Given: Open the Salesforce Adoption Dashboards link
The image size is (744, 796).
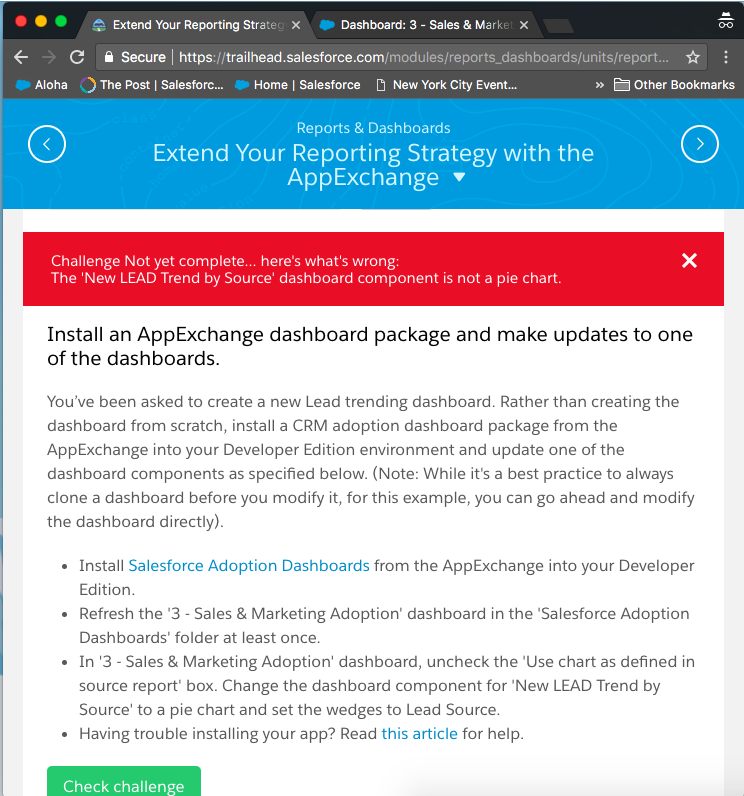Looking at the screenshot, I should pos(249,566).
